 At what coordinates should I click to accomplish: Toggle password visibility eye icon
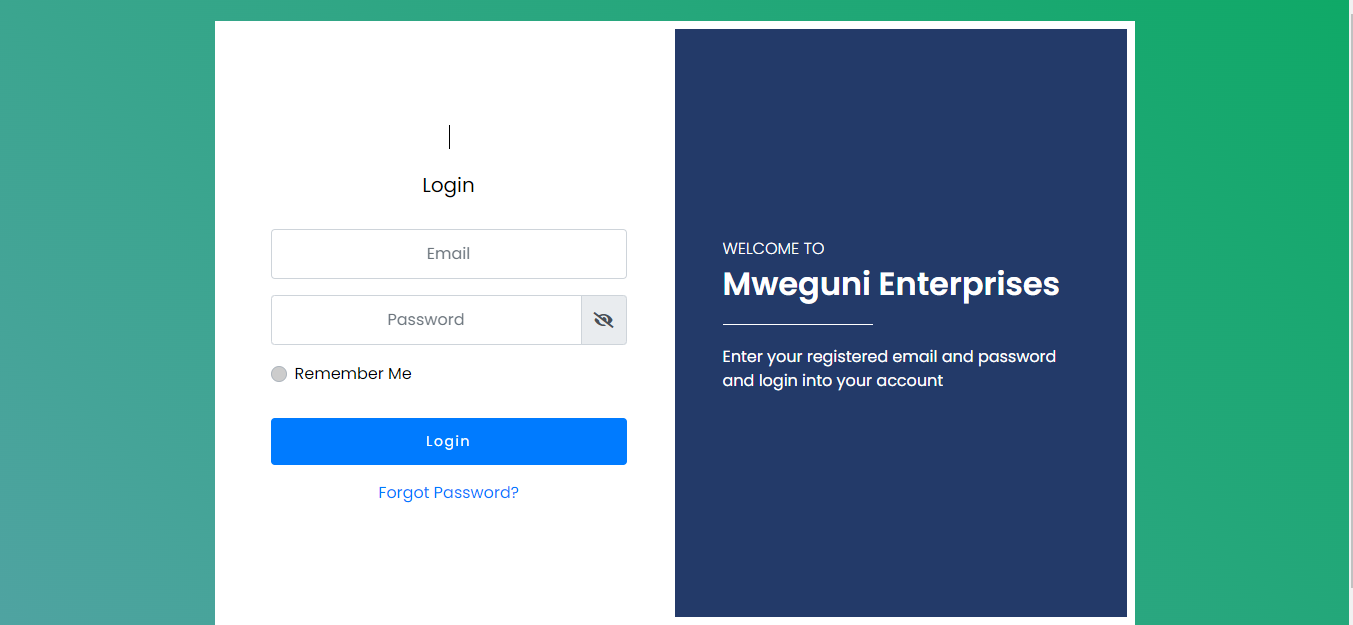tap(603, 320)
